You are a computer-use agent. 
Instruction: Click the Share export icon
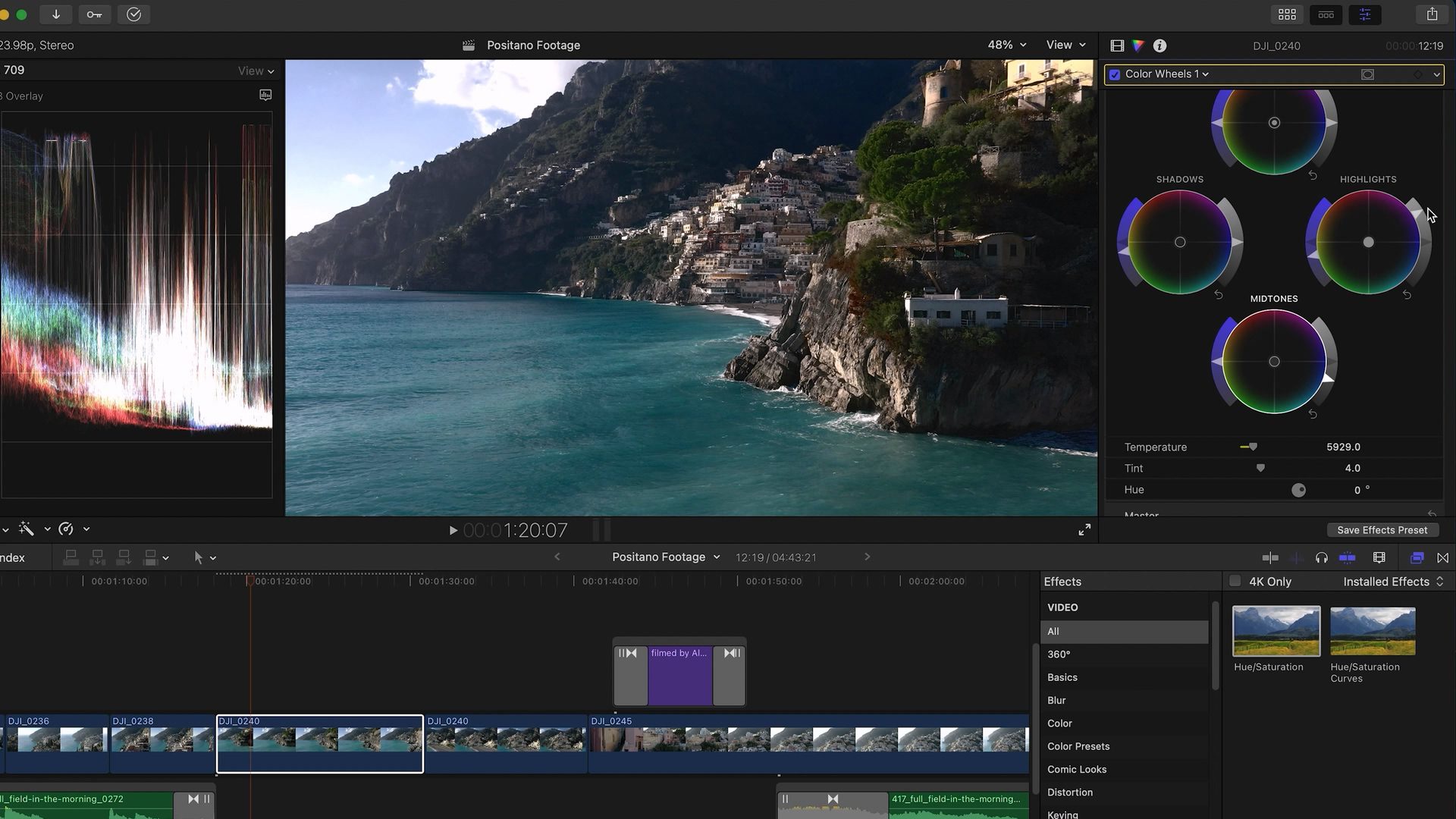[x=1432, y=14]
